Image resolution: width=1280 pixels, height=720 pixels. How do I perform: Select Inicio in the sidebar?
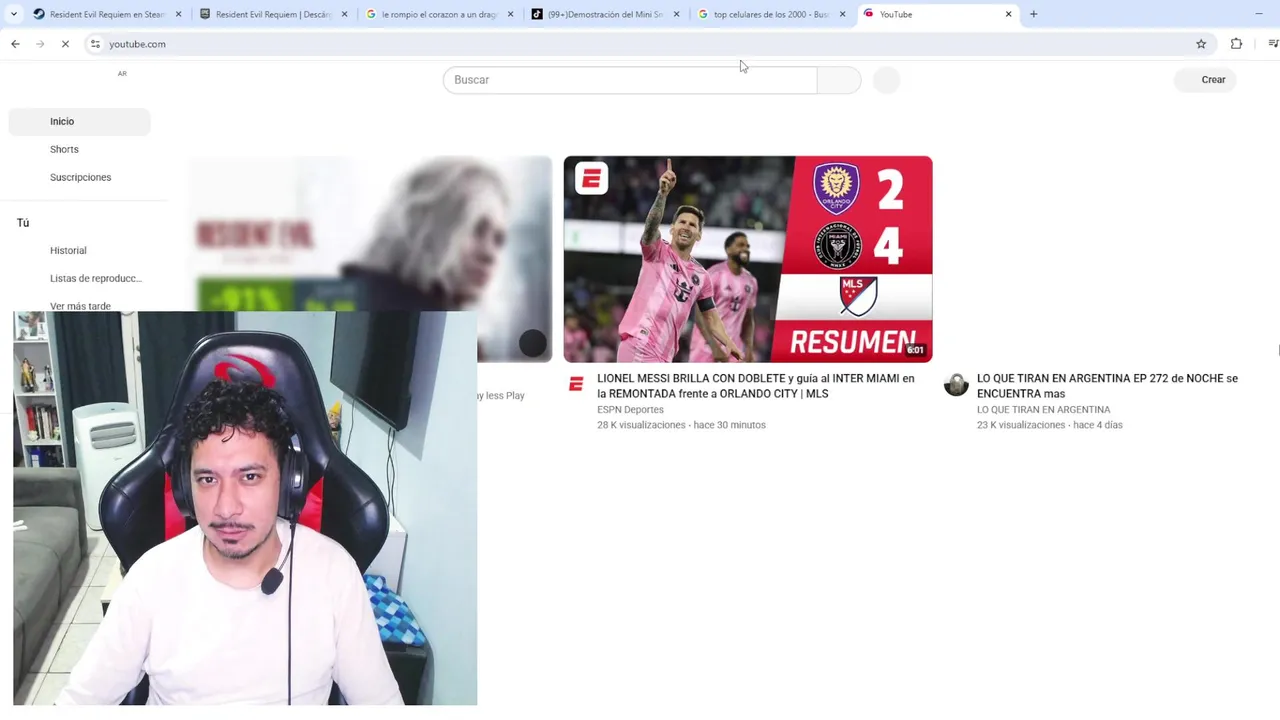click(79, 121)
